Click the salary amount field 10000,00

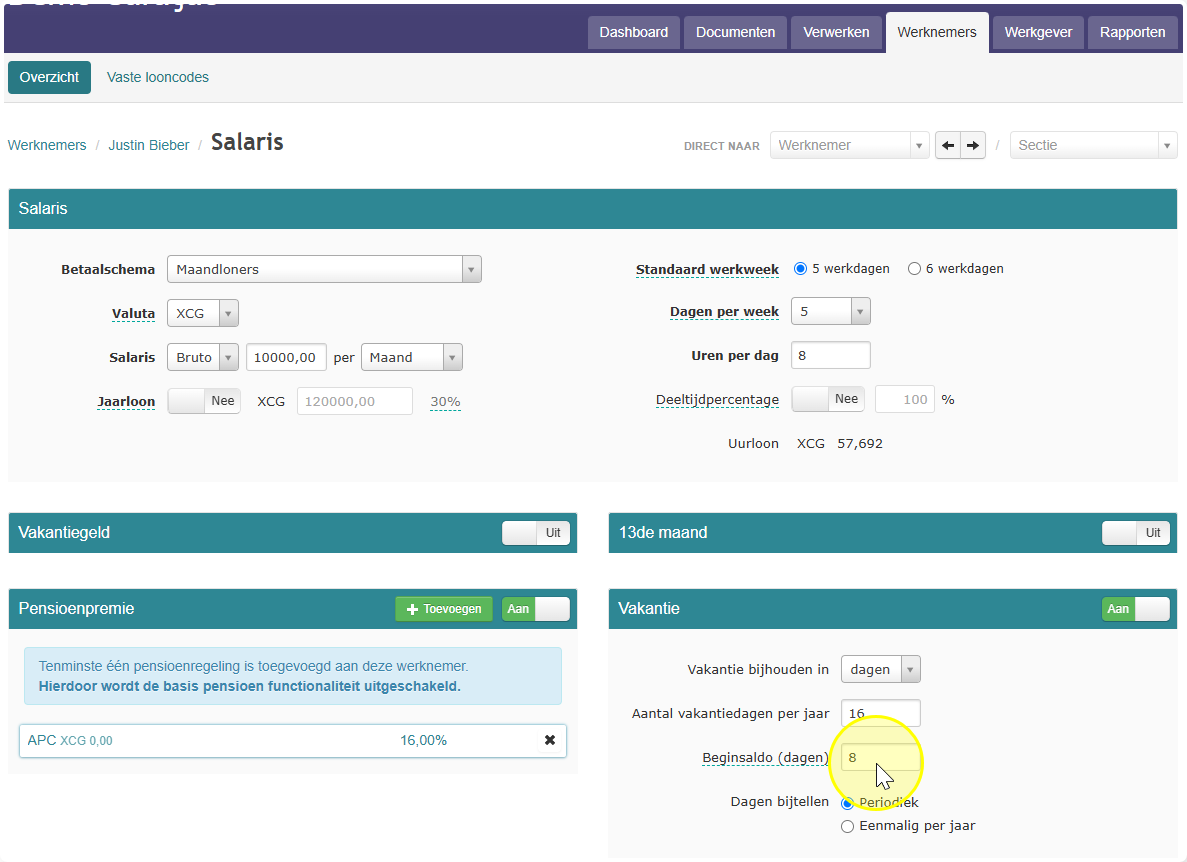286,357
